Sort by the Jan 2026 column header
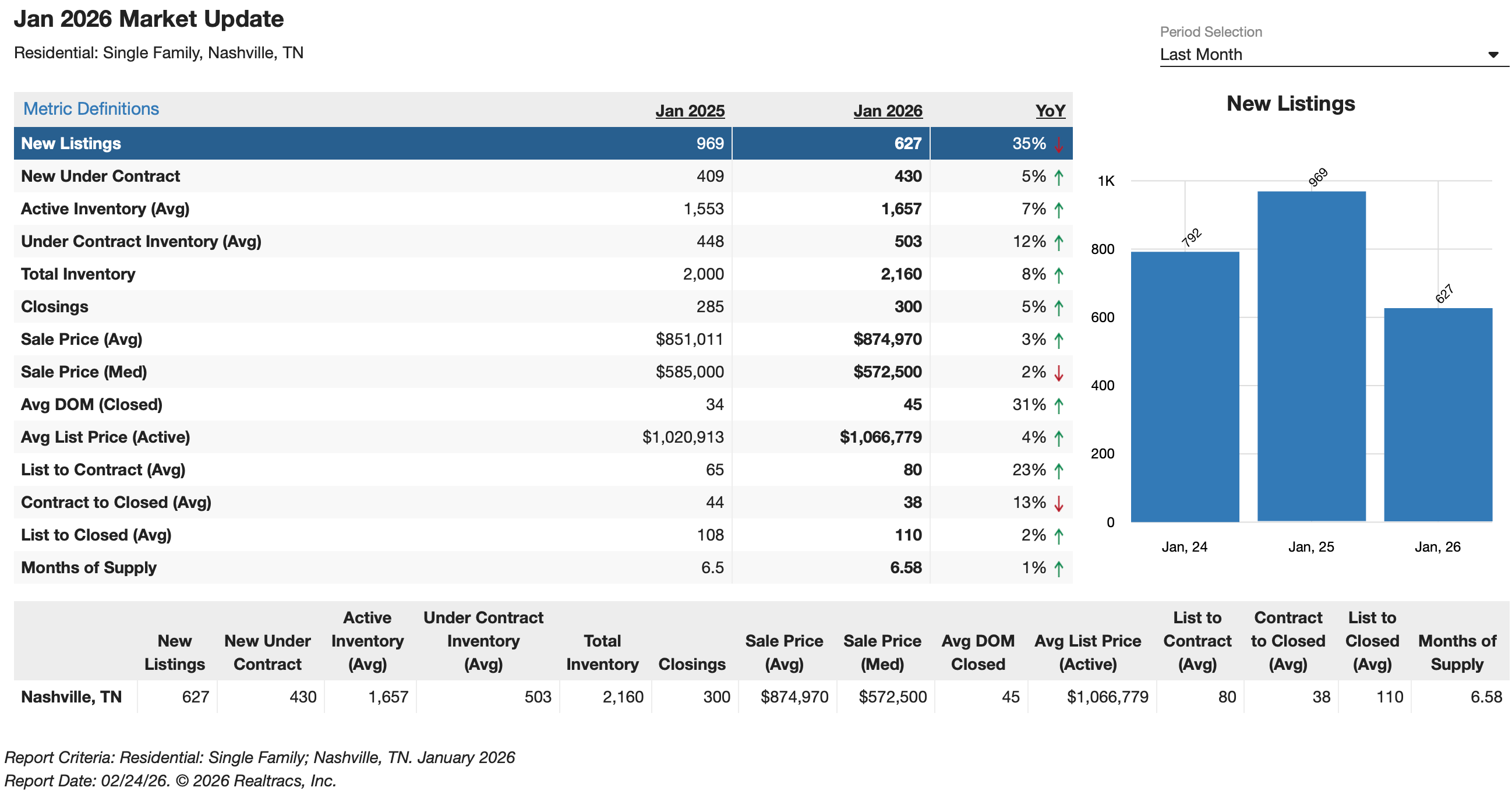The width and height of the screenshot is (1512, 805). pos(888,111)
